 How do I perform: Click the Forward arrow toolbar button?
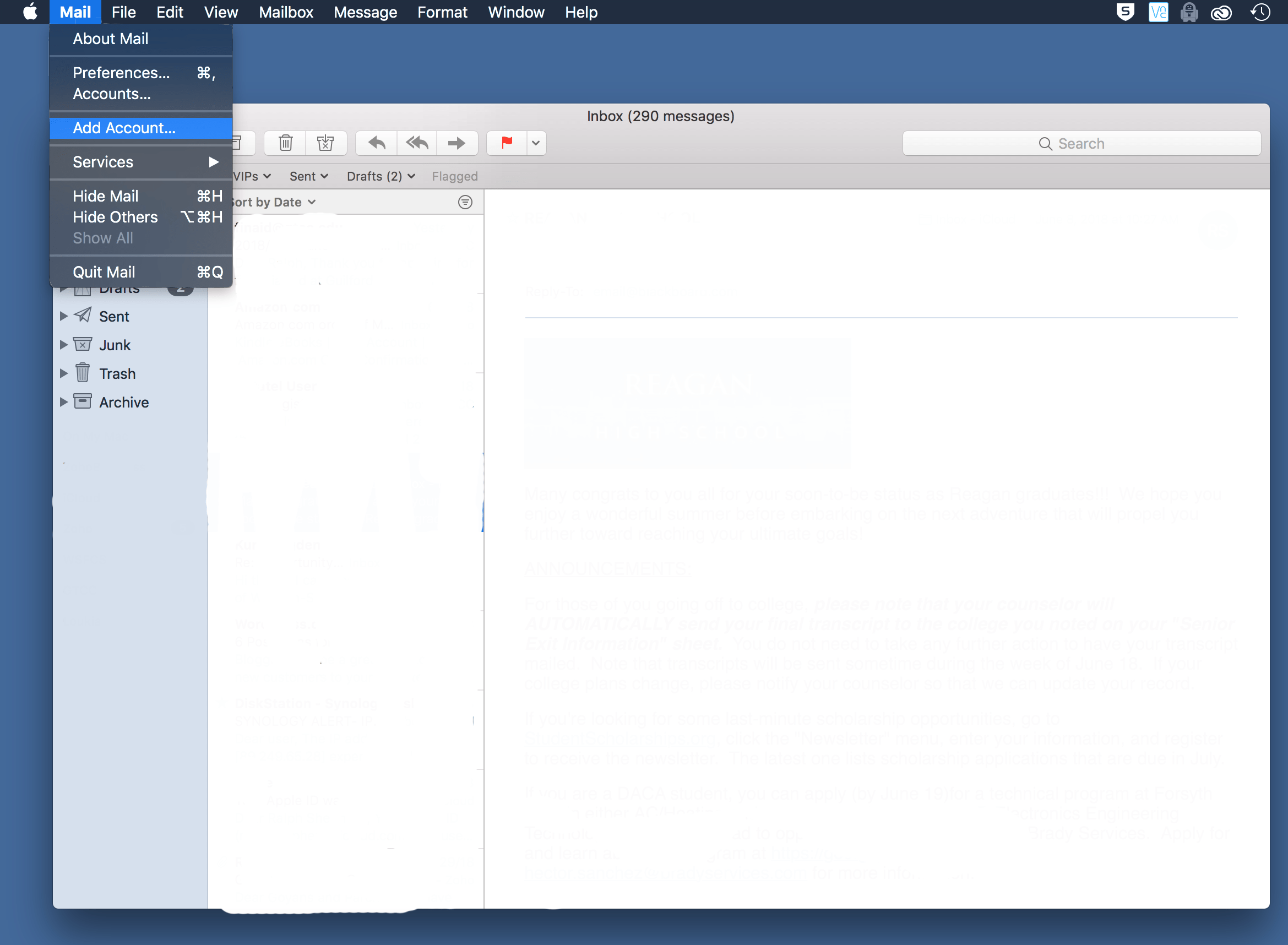click(457, 143)
